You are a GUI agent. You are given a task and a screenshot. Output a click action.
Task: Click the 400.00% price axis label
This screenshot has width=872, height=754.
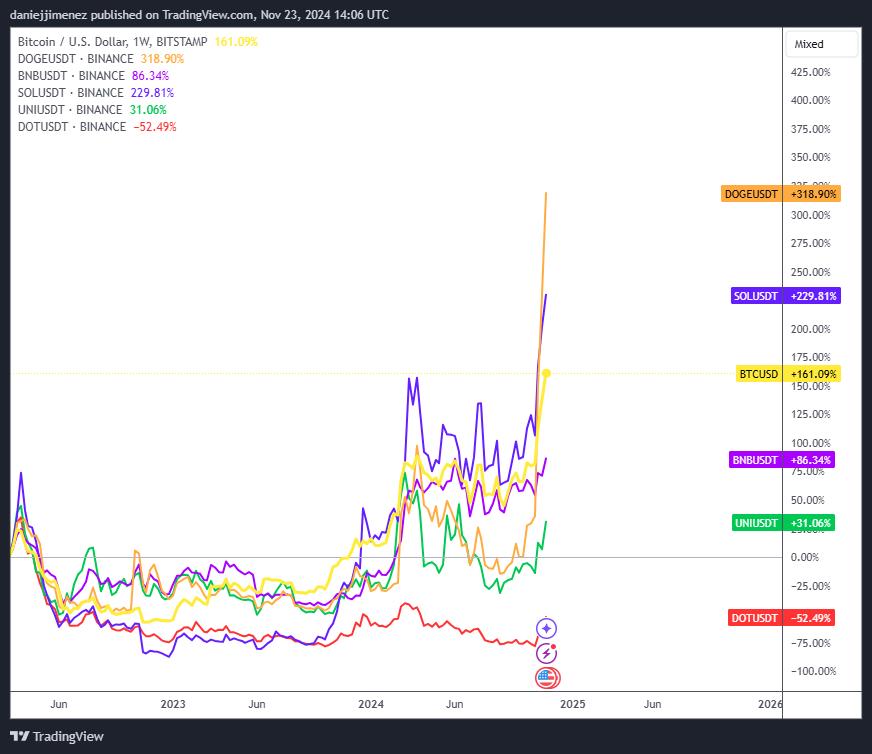click(x=810, y=100)
